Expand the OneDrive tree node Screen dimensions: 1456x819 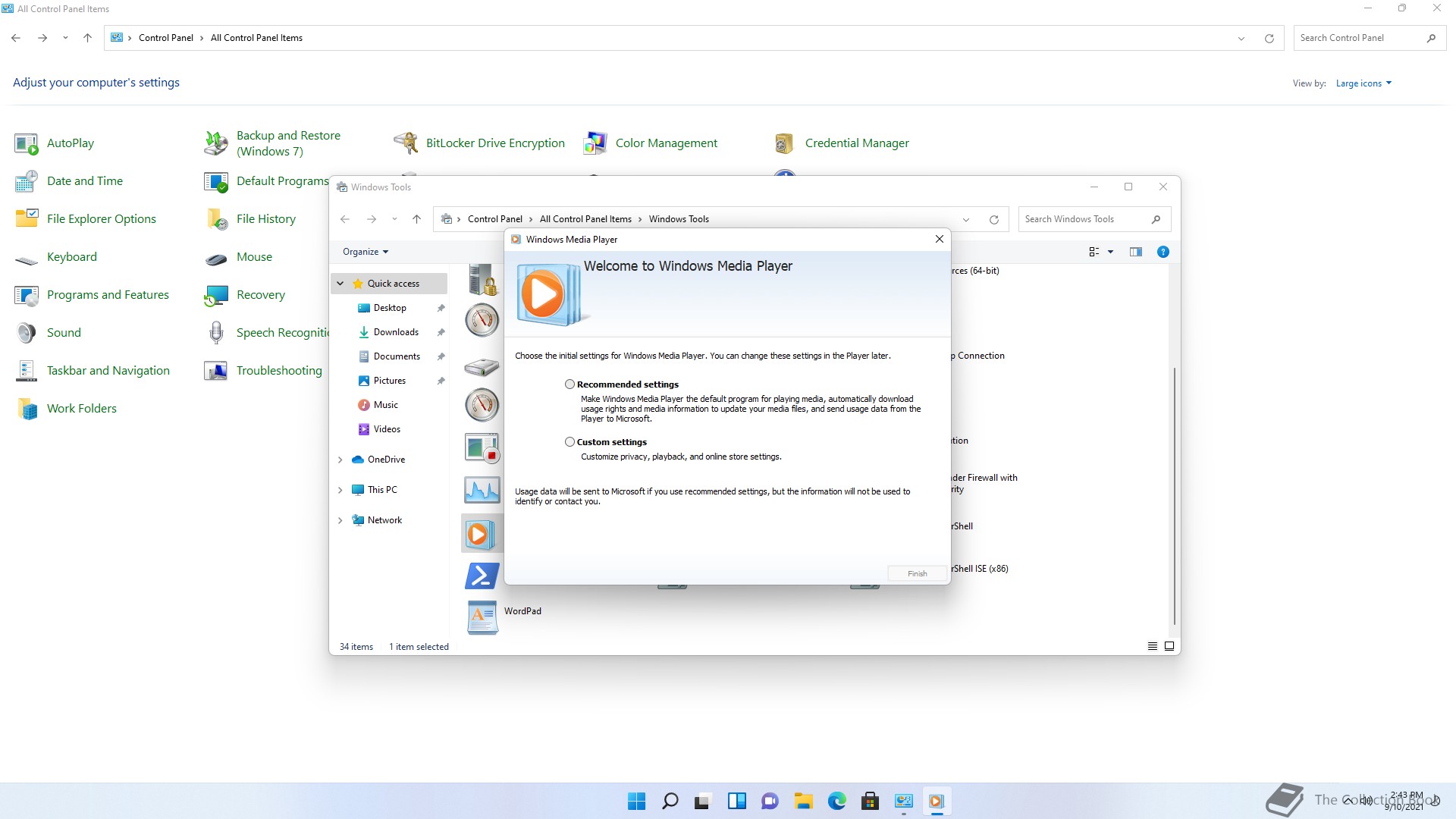[x=340, y=460]
